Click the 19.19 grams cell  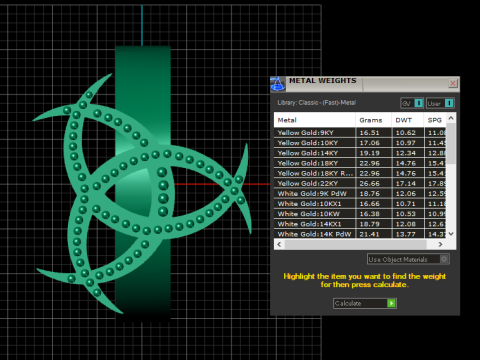[x=374, y=153]
